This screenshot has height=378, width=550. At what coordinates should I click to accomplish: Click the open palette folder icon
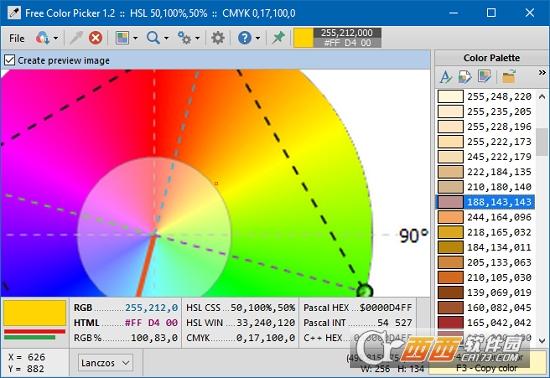point(509,76)
